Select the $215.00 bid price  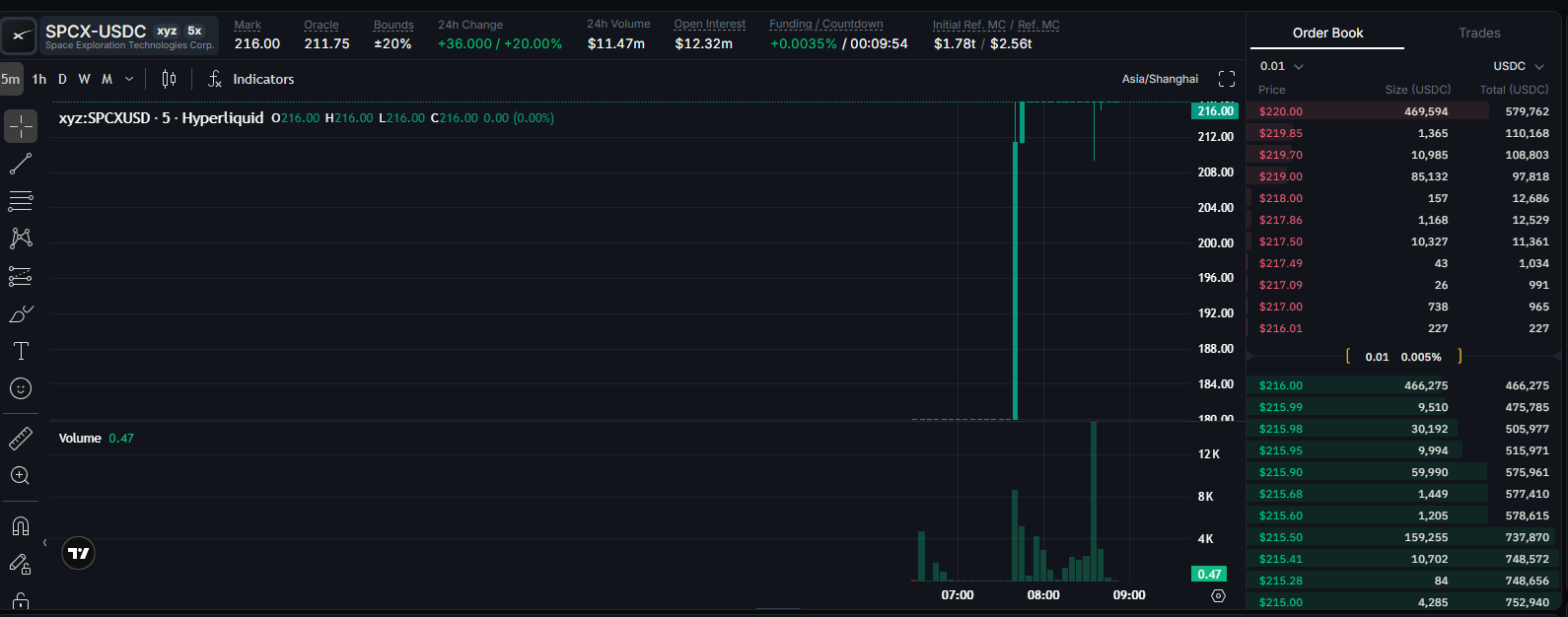pyautogui.click(x=1280, y=602)
